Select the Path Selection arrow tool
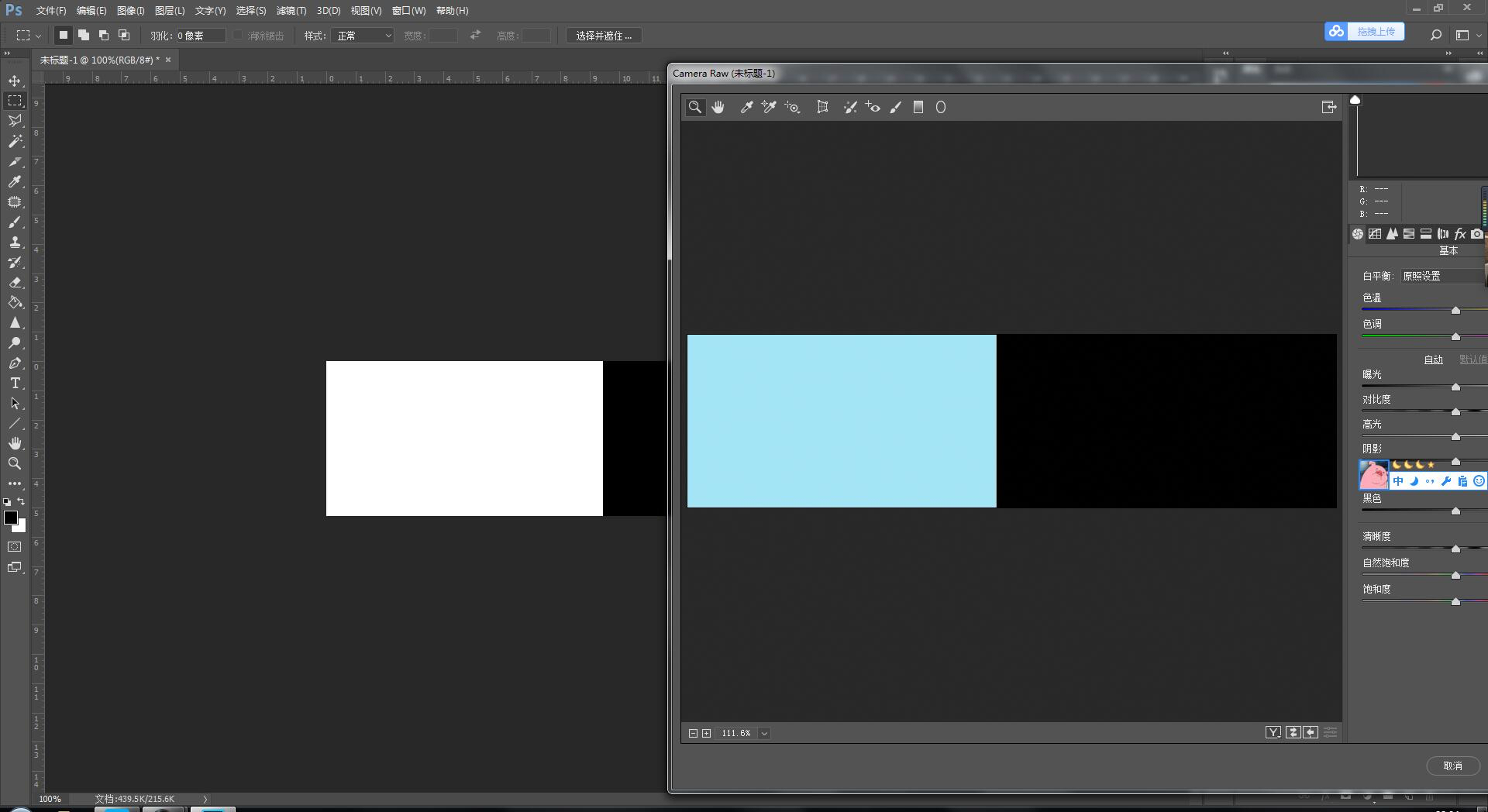 15,403
